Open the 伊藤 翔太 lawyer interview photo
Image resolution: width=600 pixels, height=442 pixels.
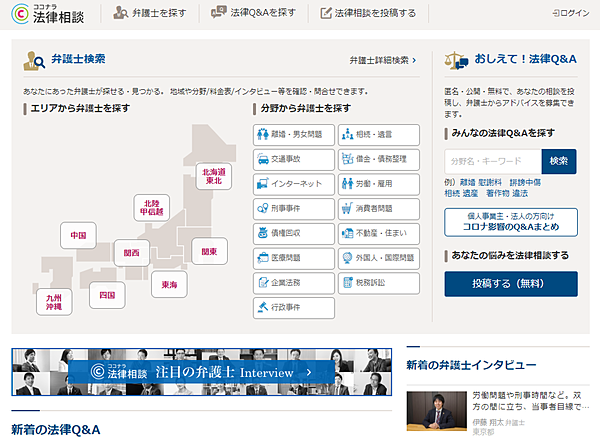(x=437, y=411)
